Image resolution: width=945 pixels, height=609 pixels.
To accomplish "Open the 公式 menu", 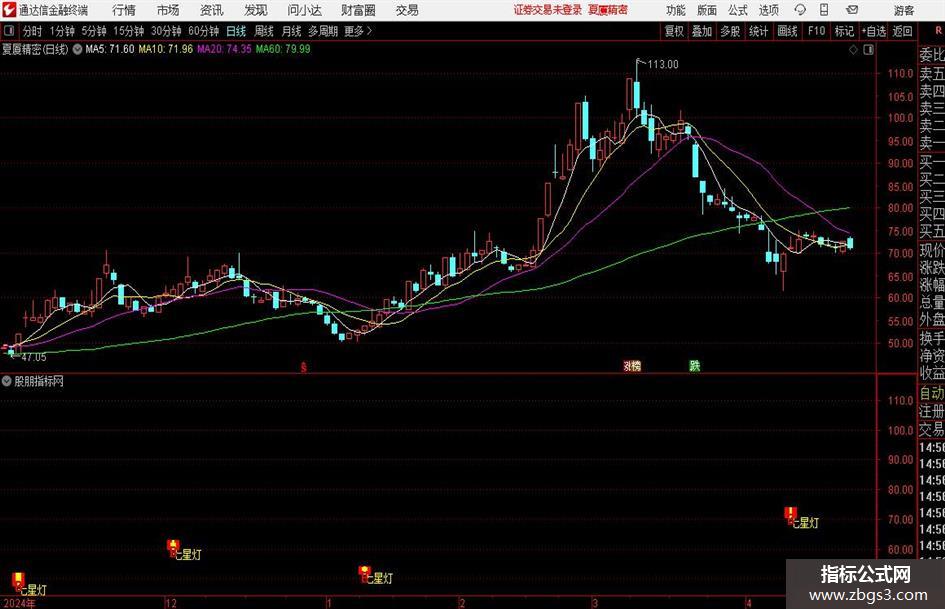I will pyautogui.click(x=738, y=10).
